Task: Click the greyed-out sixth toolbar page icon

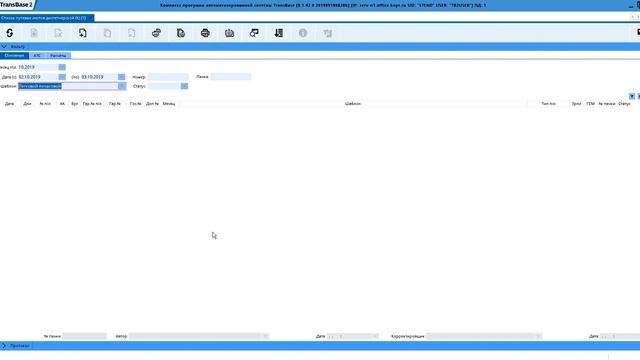Action: pyautogui.click(x=131, y=33)
